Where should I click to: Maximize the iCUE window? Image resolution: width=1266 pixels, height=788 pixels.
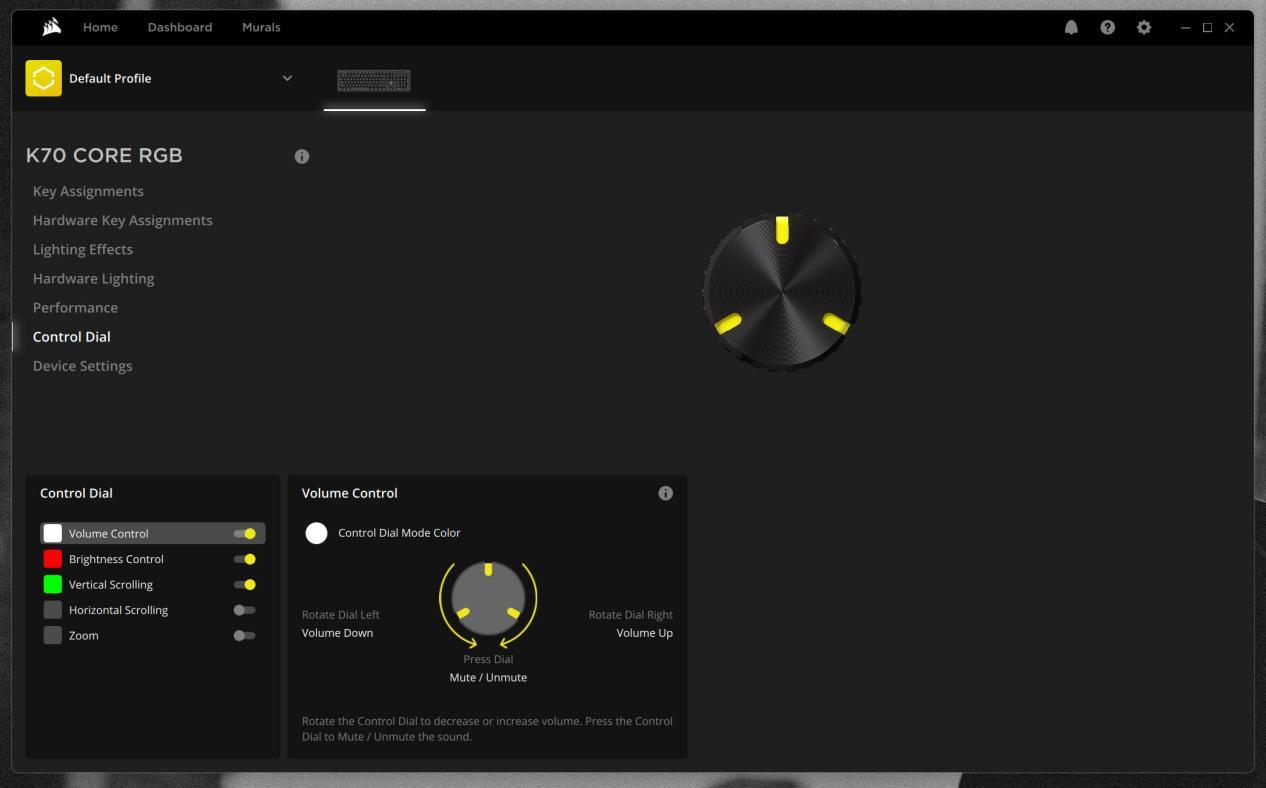click(x=1207, y=27)
